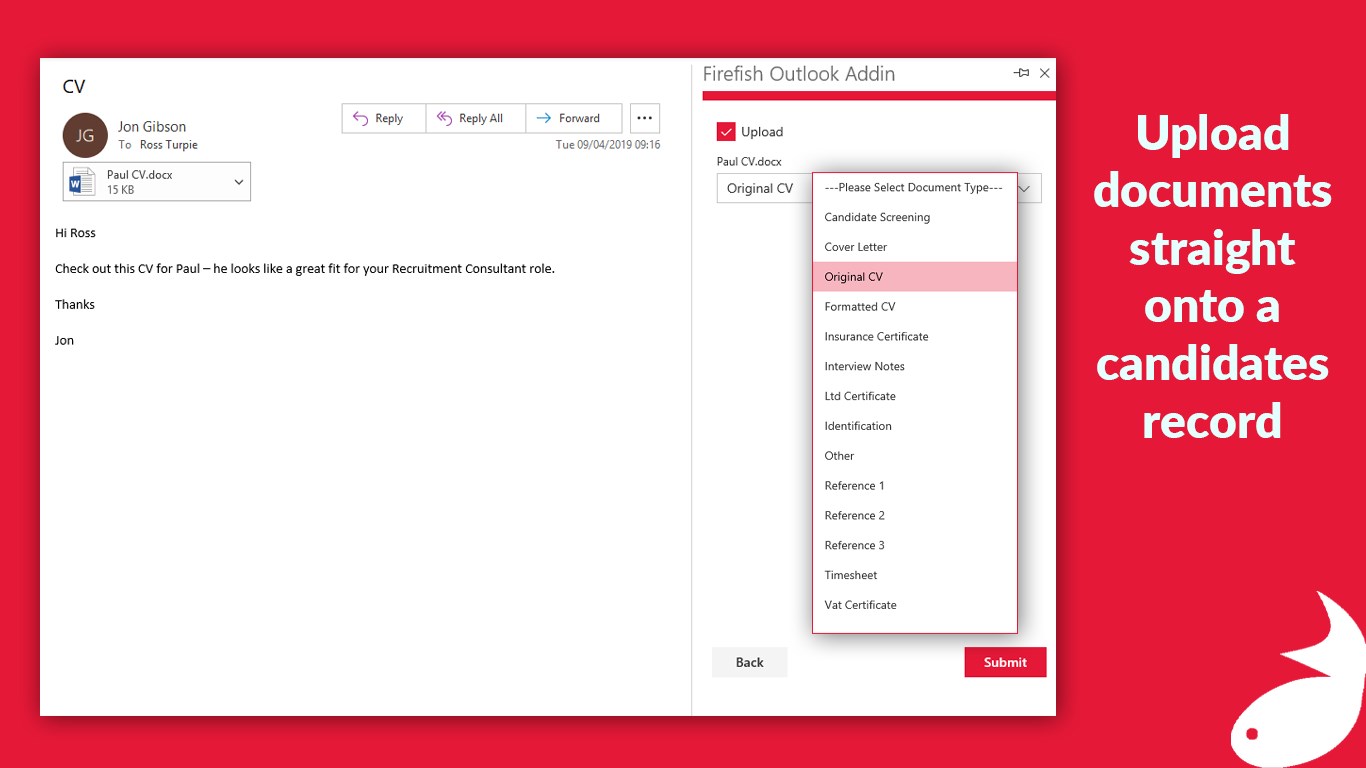Click recipient Ross Turpie

(169, 145)
